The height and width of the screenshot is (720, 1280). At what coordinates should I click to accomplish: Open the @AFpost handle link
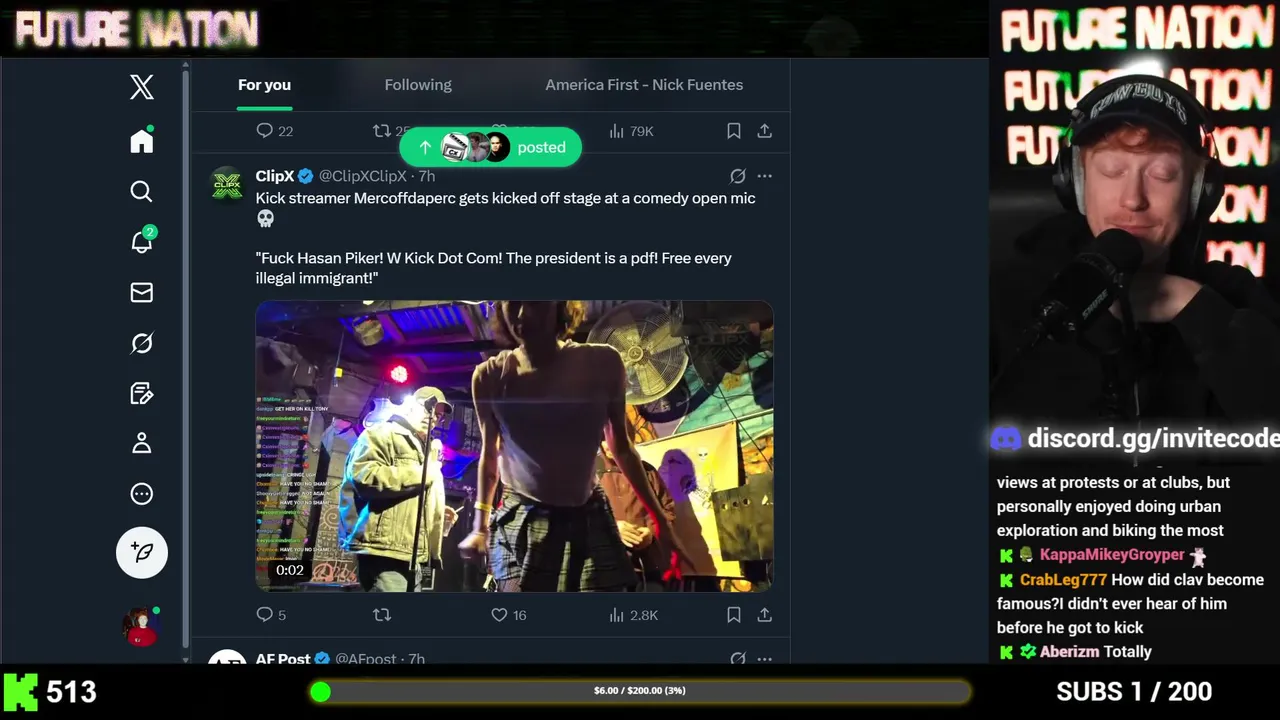point(365,659)
